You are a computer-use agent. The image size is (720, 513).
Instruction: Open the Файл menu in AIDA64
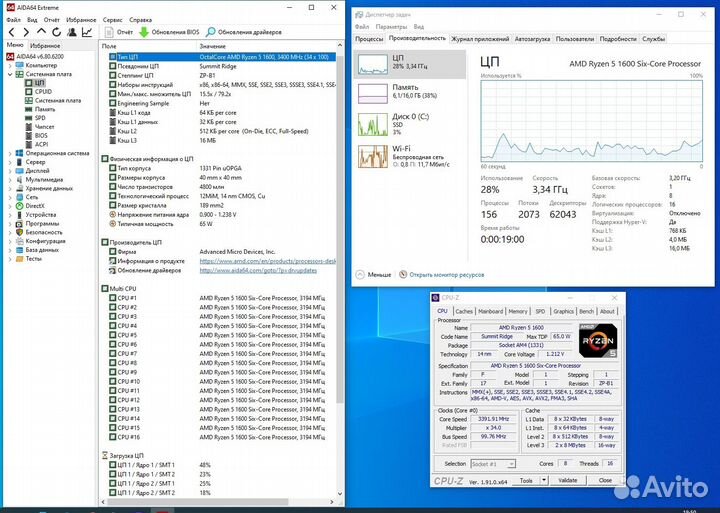click(x=13, y=20)
